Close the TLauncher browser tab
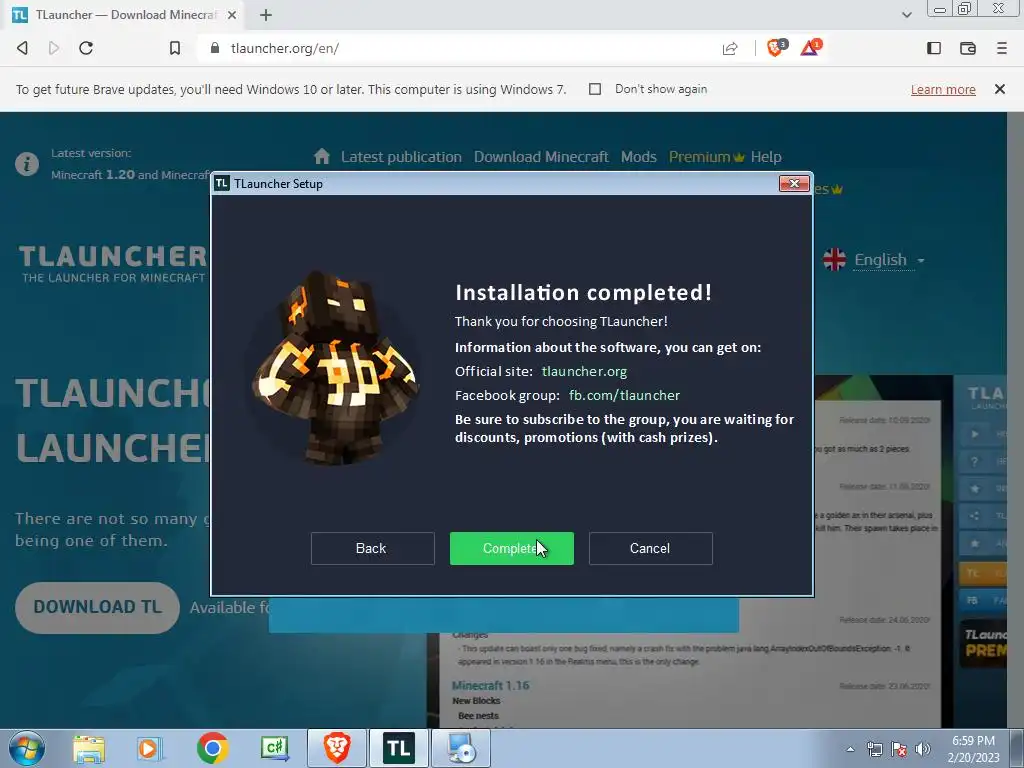 click(232, 15)
